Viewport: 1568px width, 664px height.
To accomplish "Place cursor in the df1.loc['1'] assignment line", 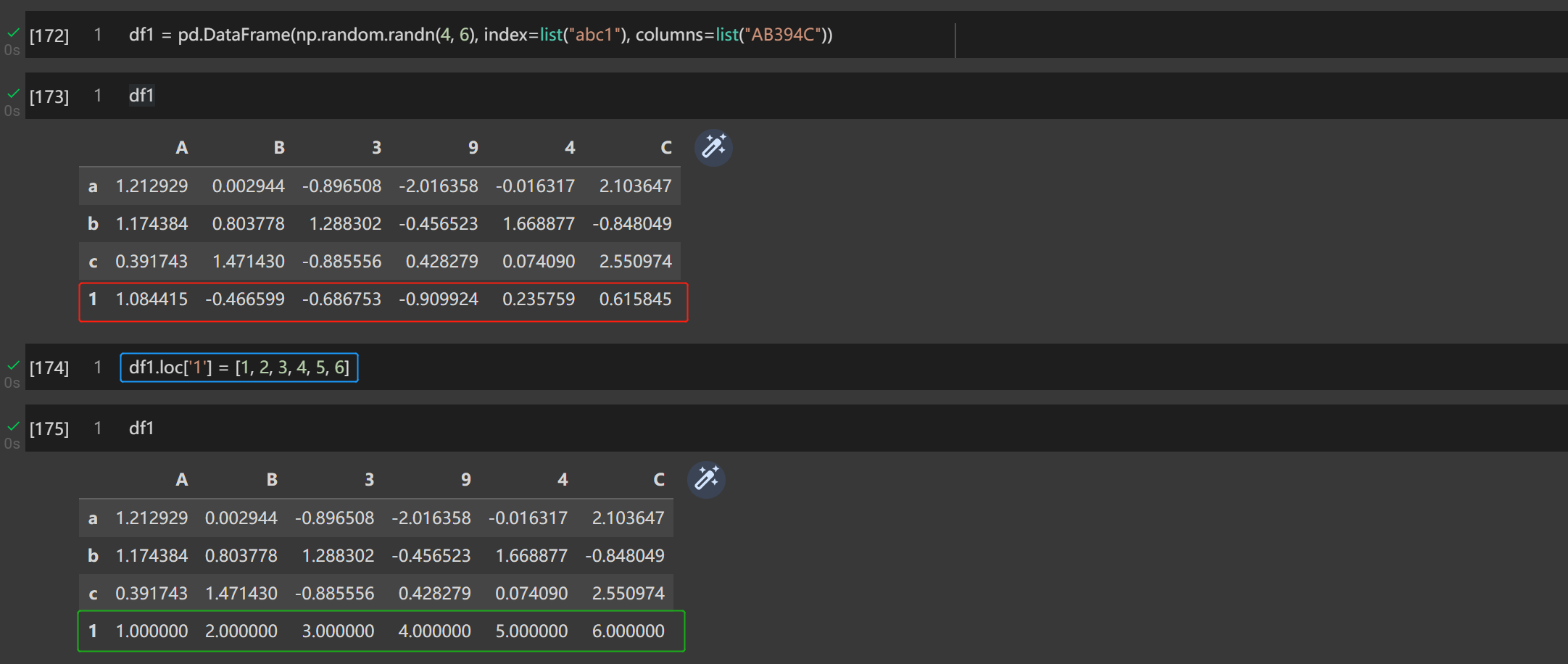I will [x=239, y=368].
